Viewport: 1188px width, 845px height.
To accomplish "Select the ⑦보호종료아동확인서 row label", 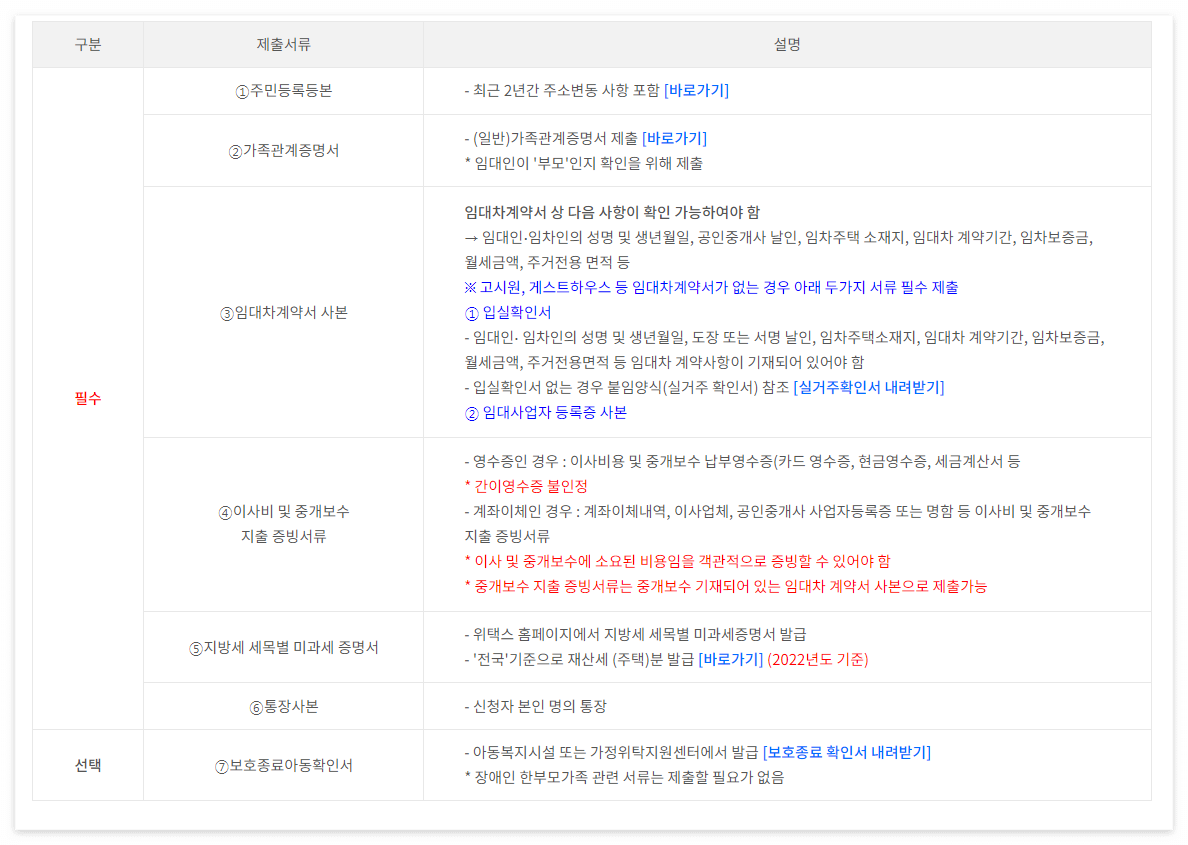I will tap(283, 764).
